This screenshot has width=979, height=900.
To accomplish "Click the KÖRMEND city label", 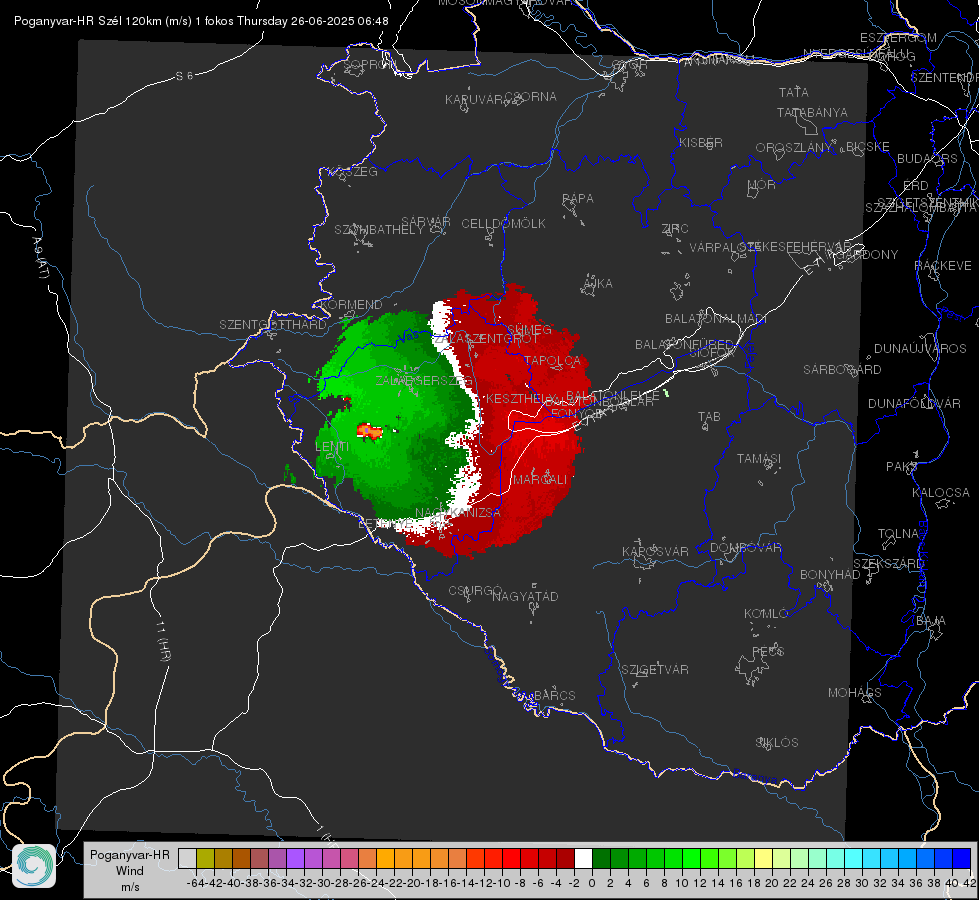I will (351, 305).
